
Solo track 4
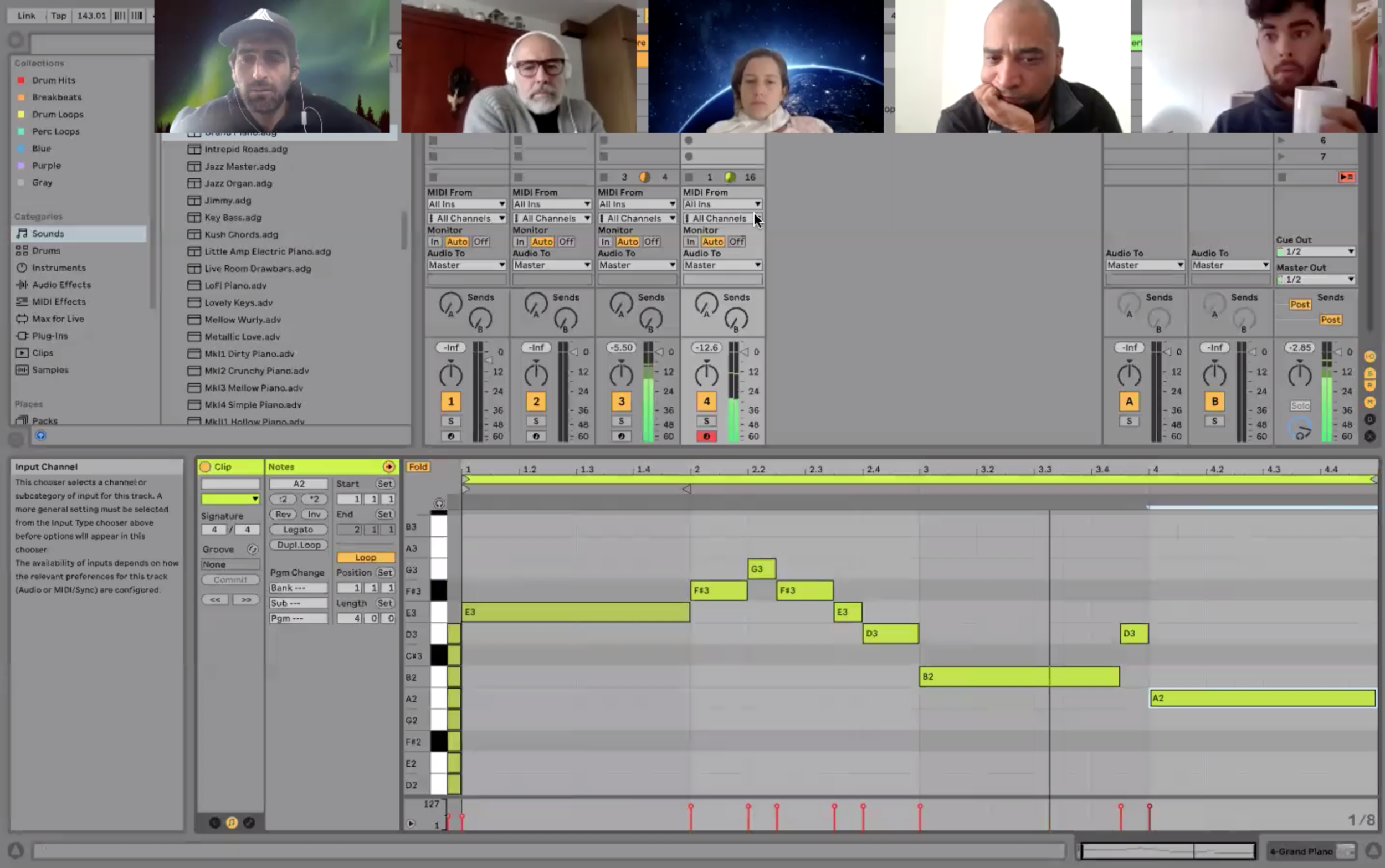[x=706, y=422]
